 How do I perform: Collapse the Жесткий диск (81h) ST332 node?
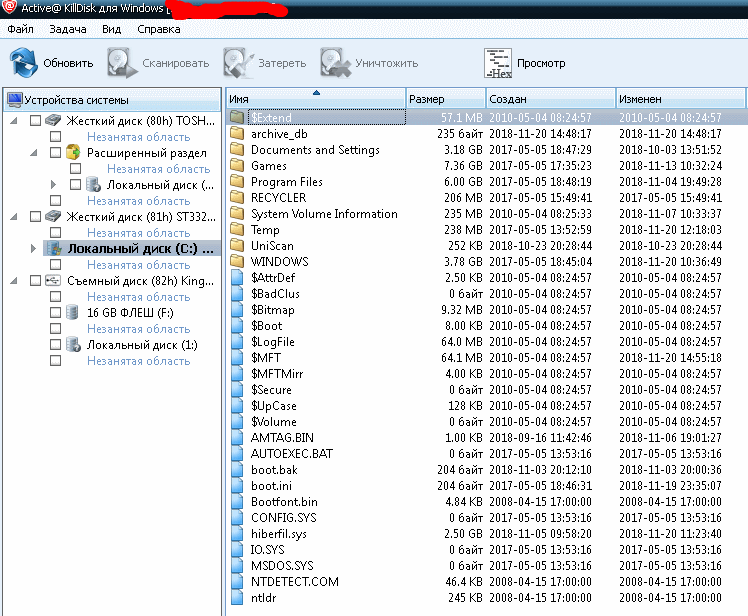point(14,217)
